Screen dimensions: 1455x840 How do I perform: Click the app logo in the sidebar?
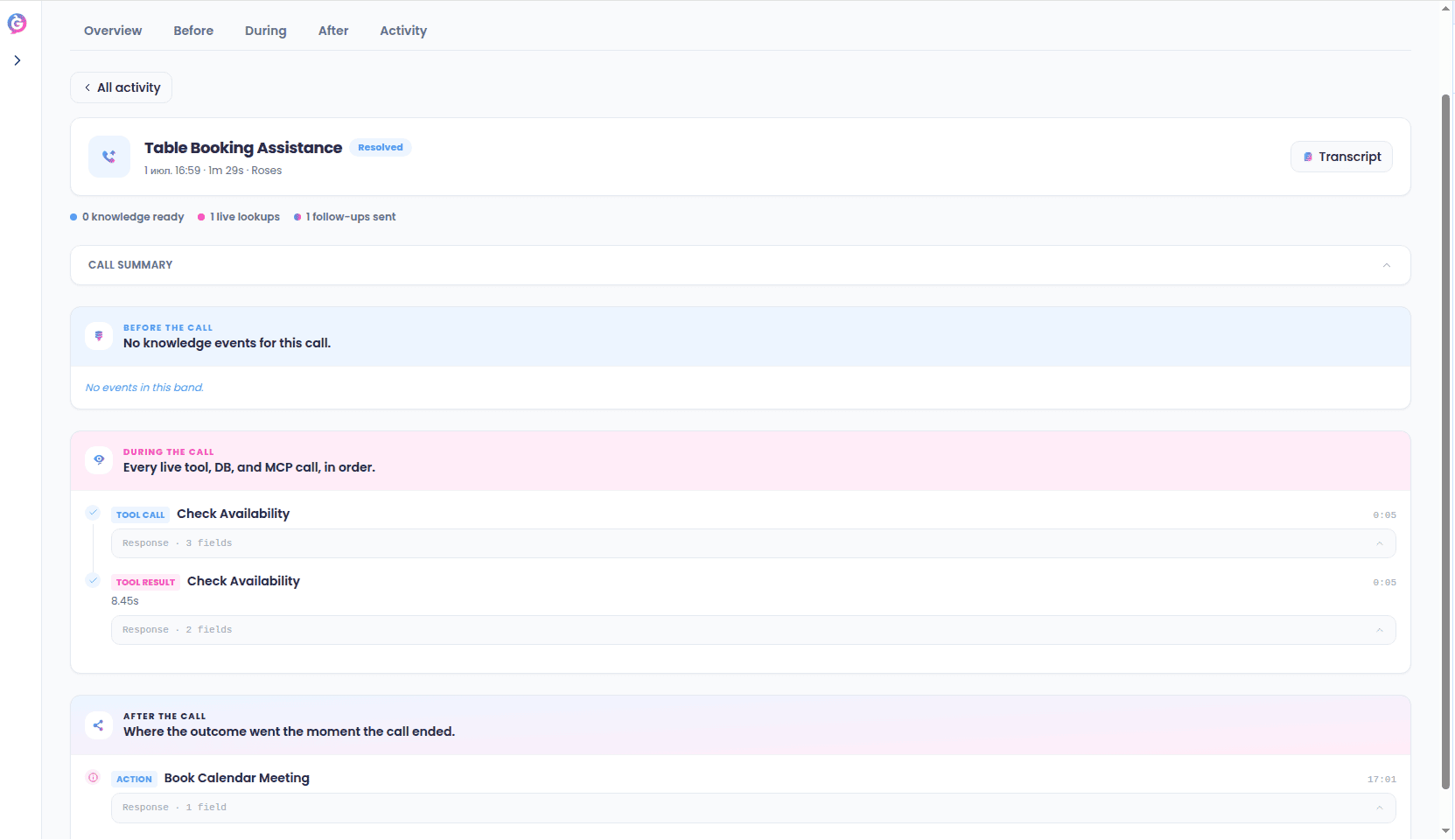[17, 24]
